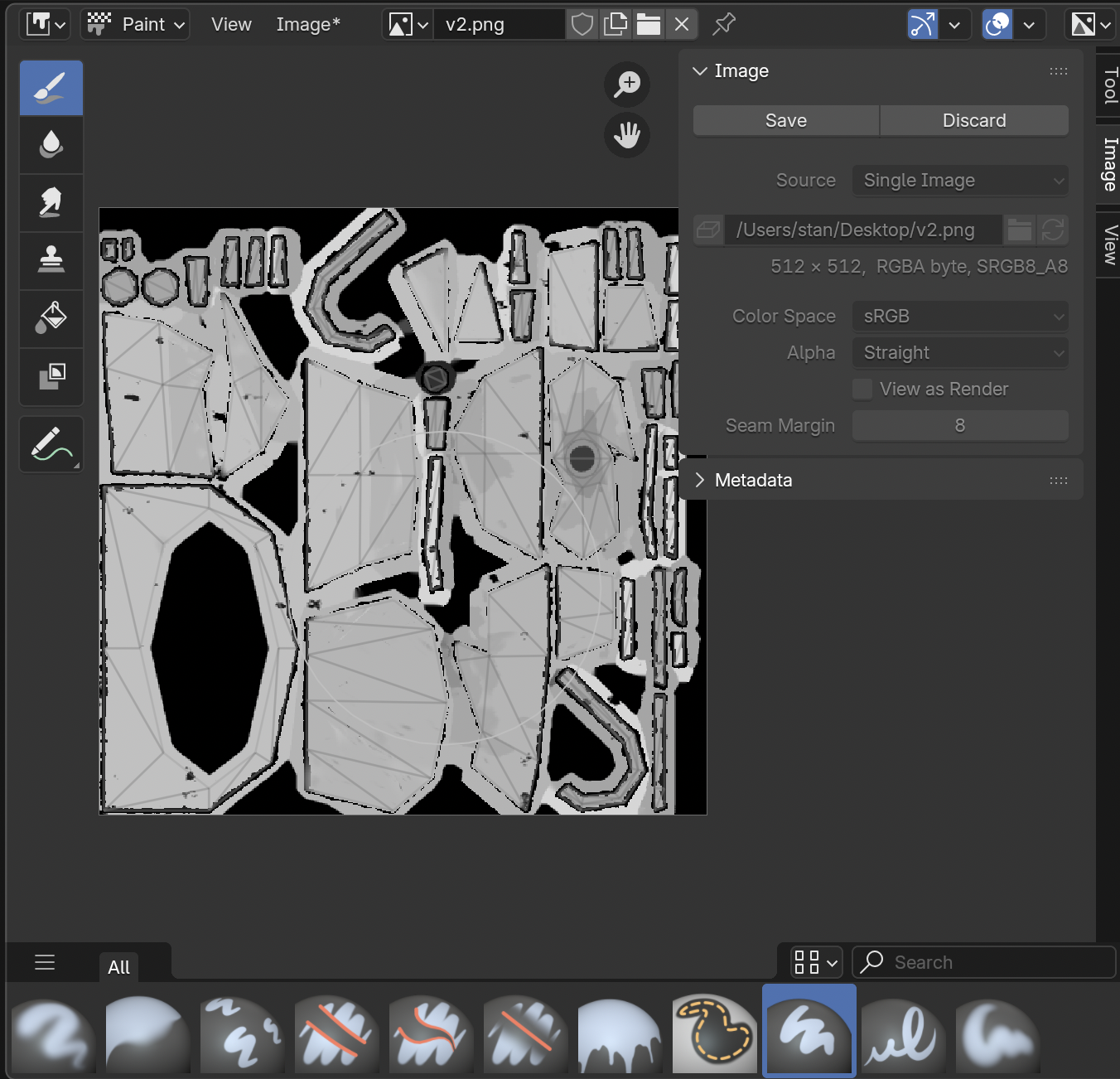Toggle the View as Render checkbox
This screenshot has width=1120, height=1079.
[862, 390]
